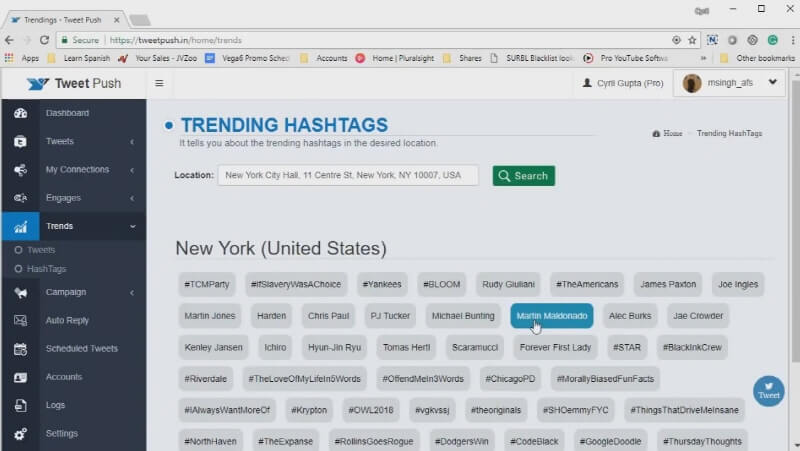Select the Chris Paul trend tag
The image size is (800, 451).
(x=329, y=316)
